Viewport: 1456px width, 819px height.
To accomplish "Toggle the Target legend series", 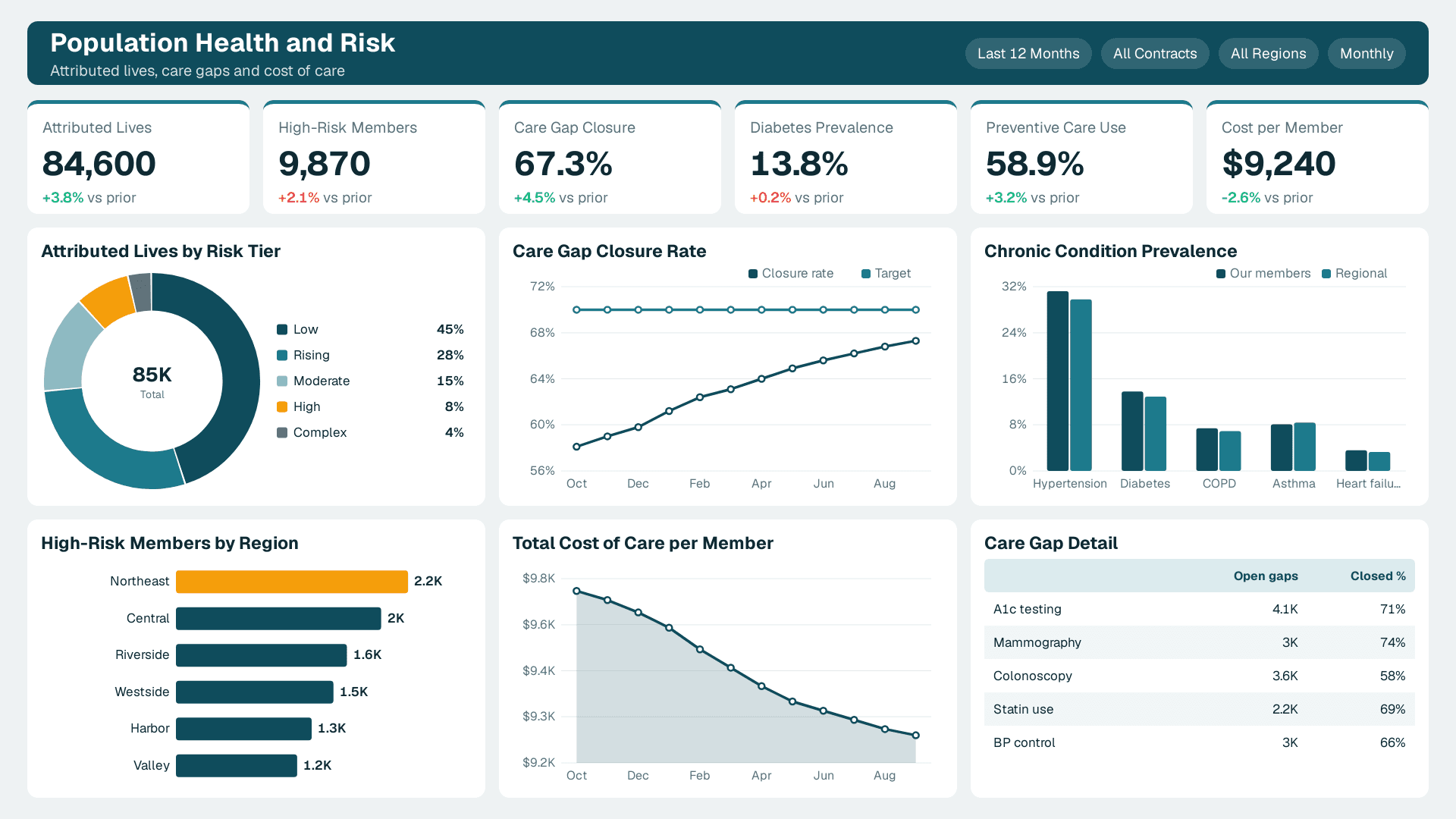I will pos(886,274).
